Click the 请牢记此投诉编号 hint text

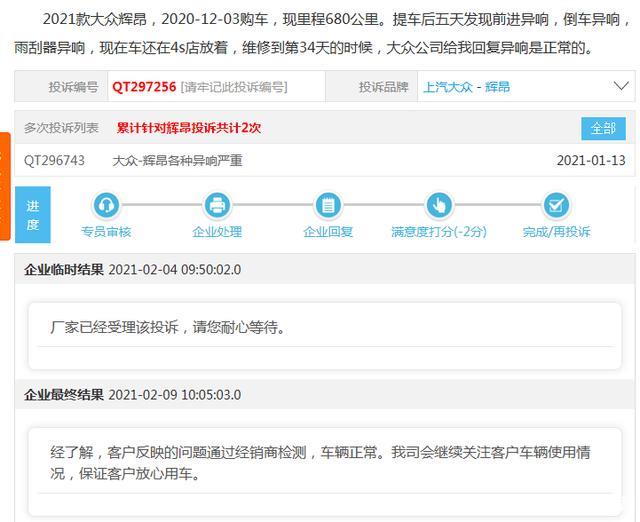[234, 87]
